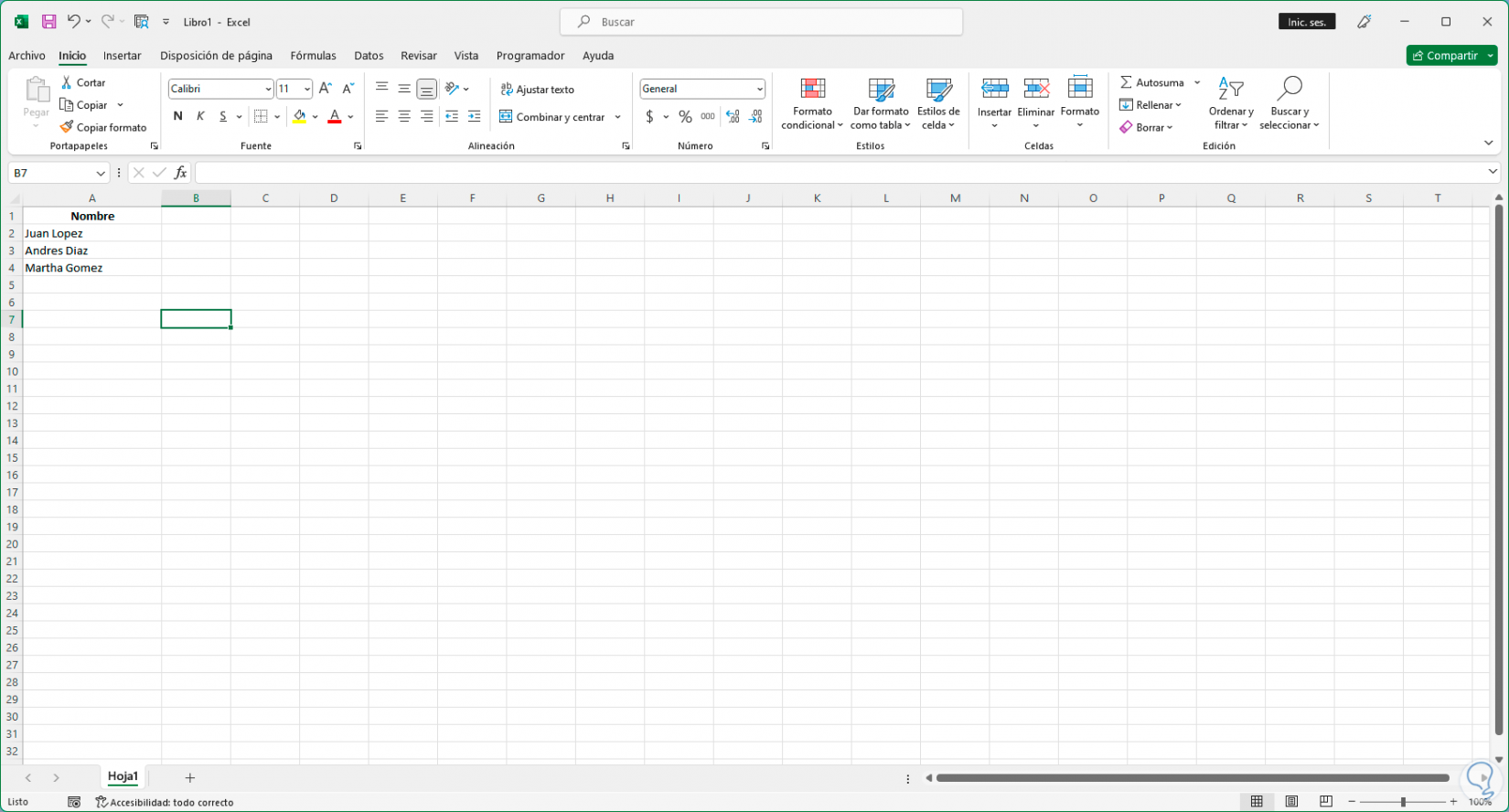
Task: Open the Archivo menu
Action: pyautogui.click(x=27, y=56)
